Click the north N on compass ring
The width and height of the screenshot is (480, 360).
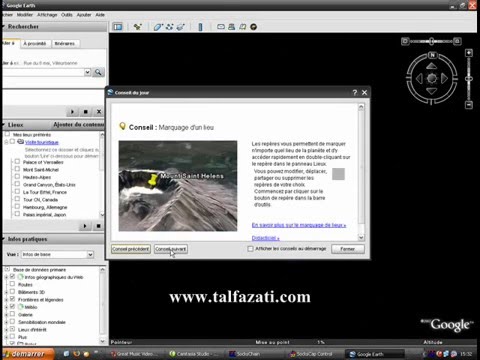click(x=432, y=55)
